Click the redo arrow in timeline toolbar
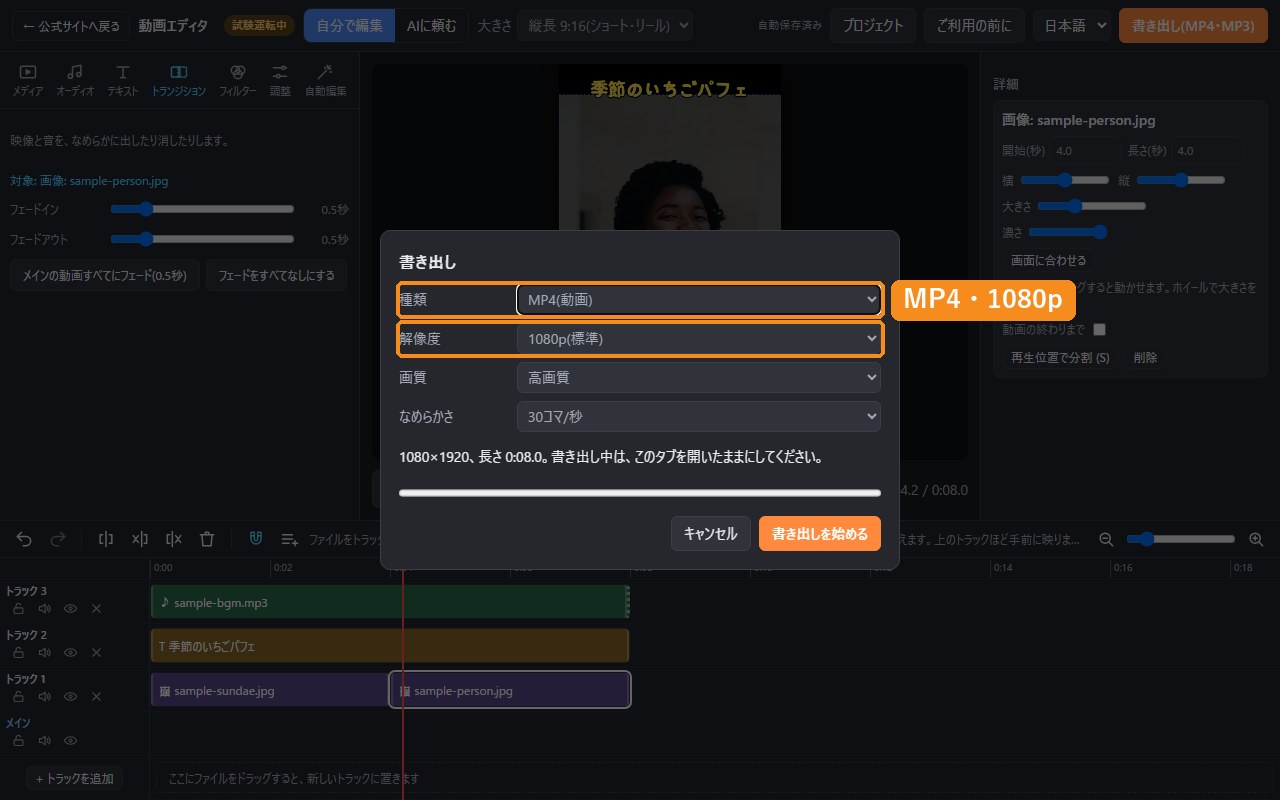The image size is (1280, 800). 58,539
